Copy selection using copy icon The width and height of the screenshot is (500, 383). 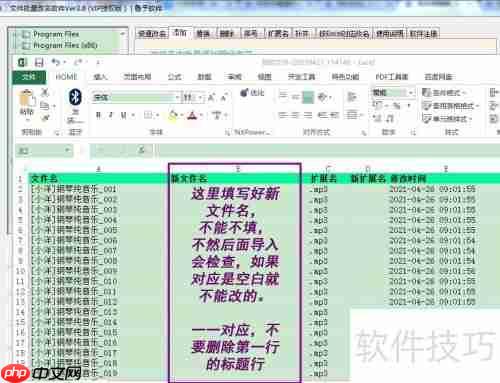[x=45, y=106]
